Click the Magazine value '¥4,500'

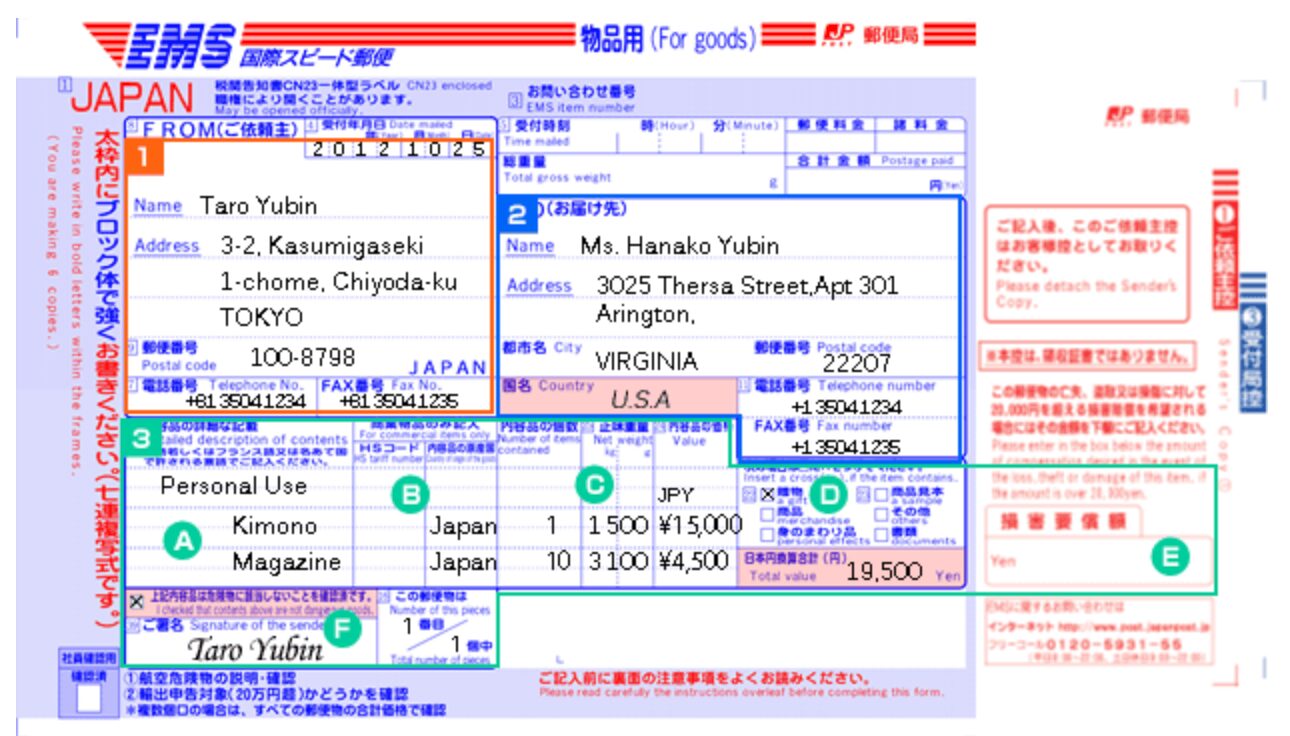[693, 562]
